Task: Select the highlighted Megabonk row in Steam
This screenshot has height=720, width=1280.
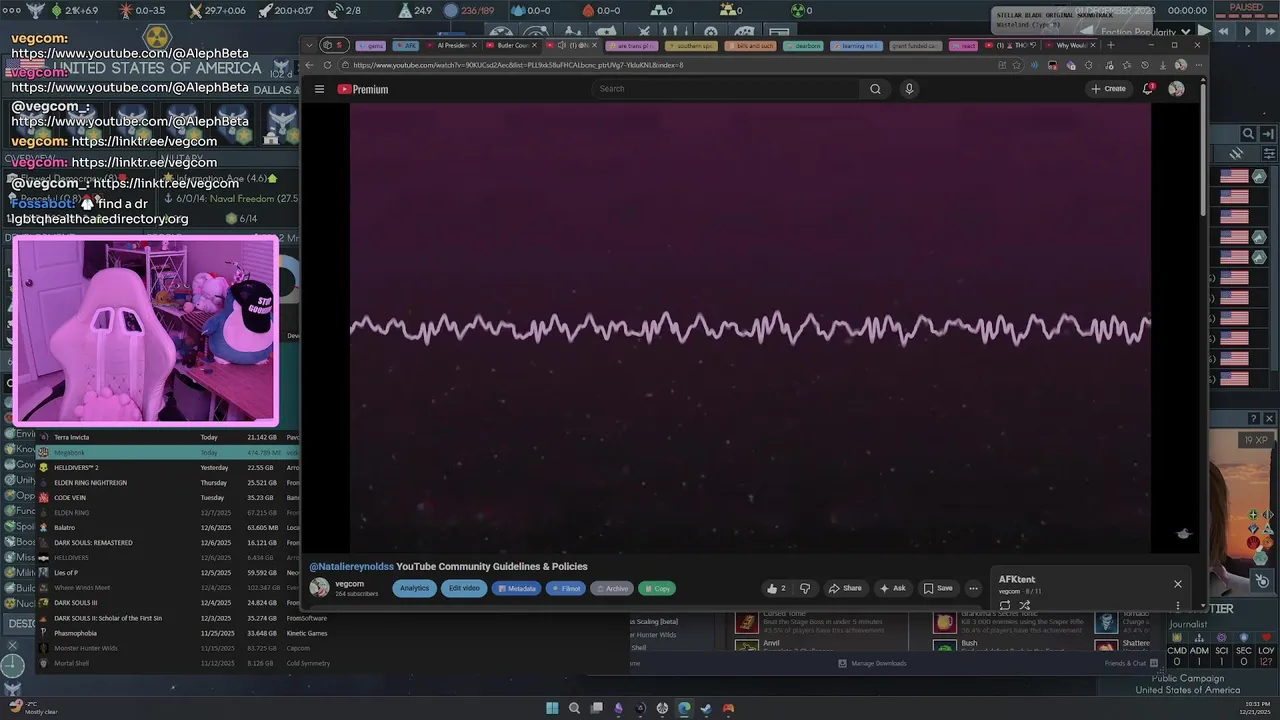Action: pos(168,452)
